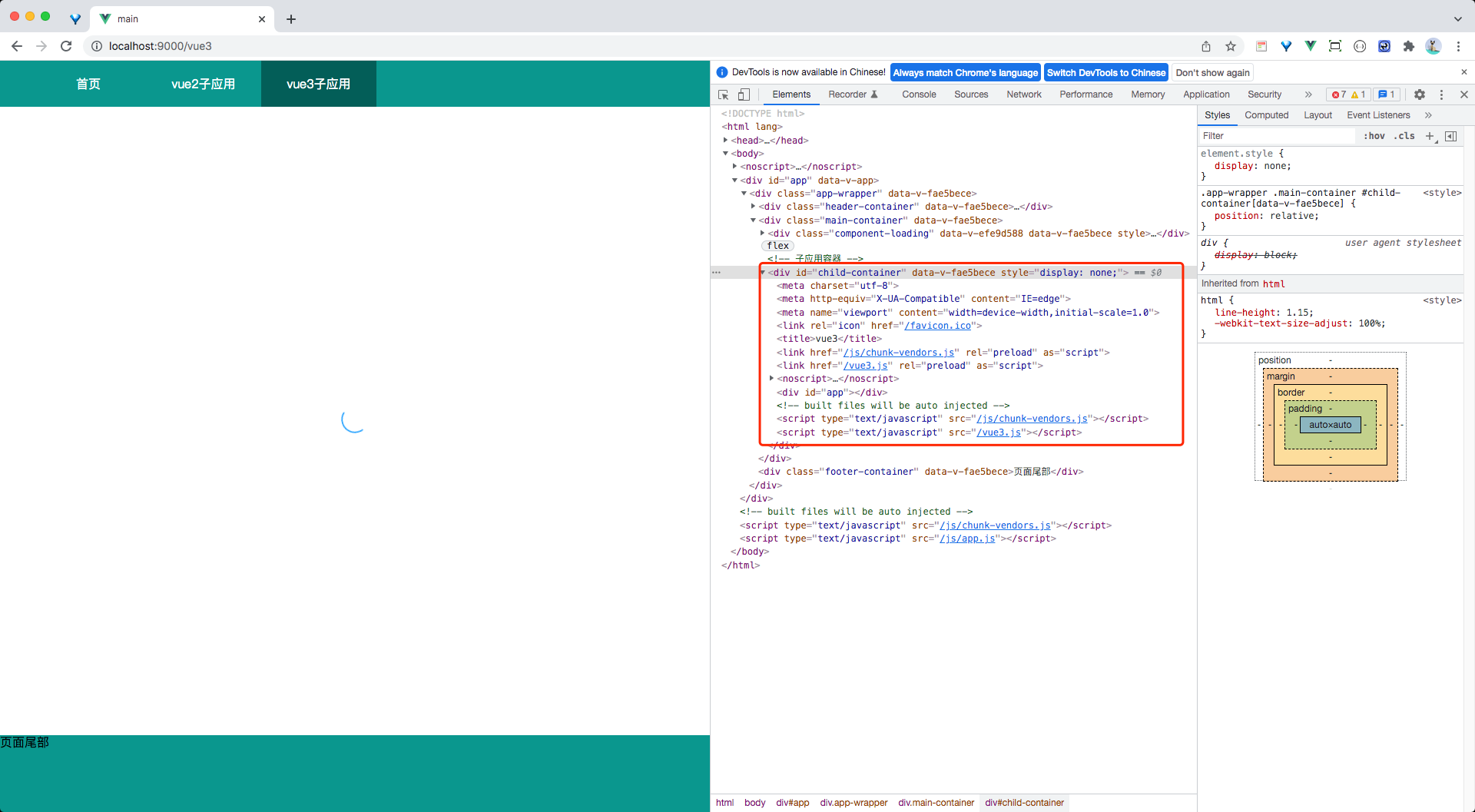Show more Styles sidebar tabs
The image size is (1475, 812).
(x=1428, y=115)
